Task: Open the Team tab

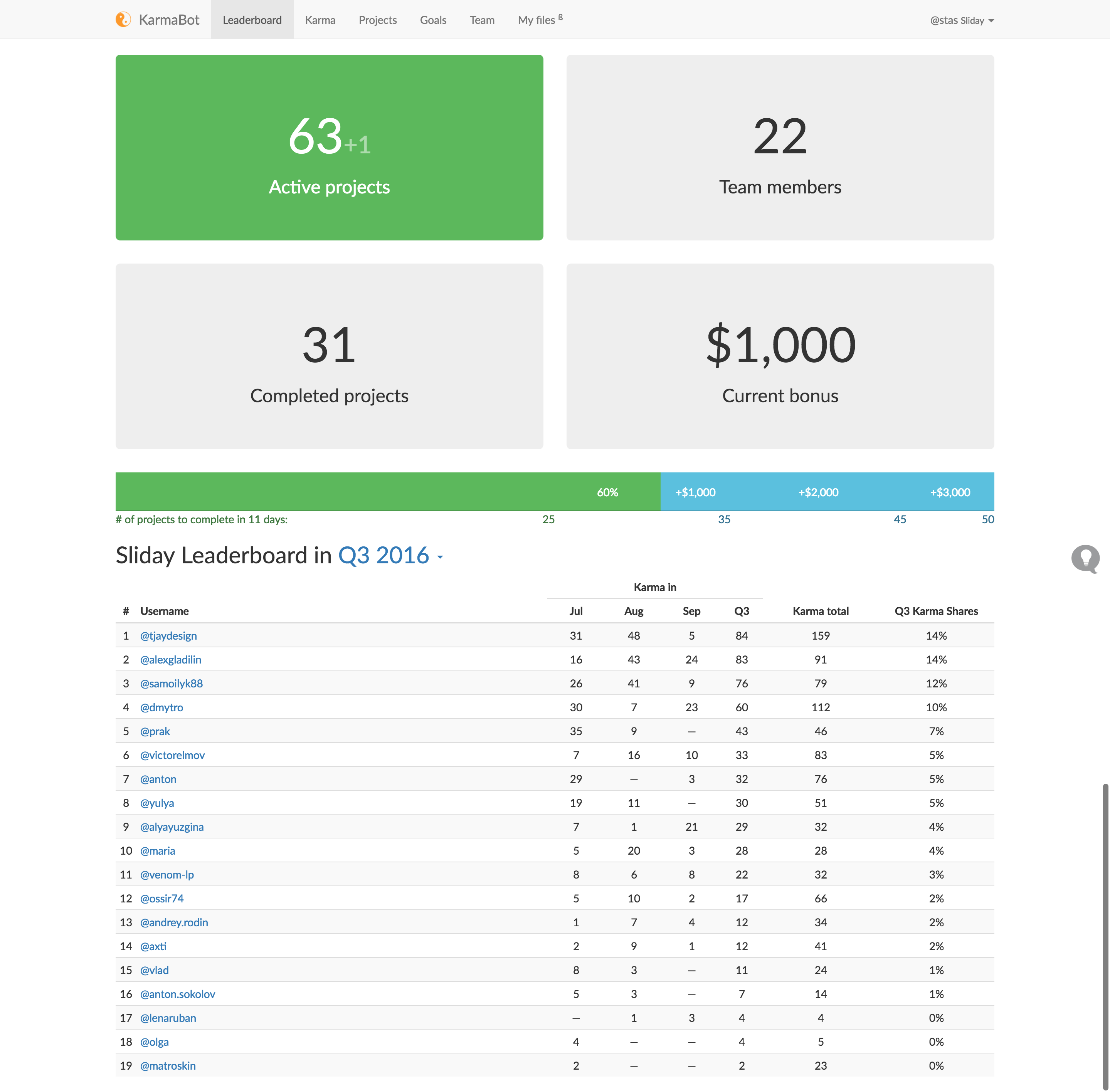Action: coord(482,20)
